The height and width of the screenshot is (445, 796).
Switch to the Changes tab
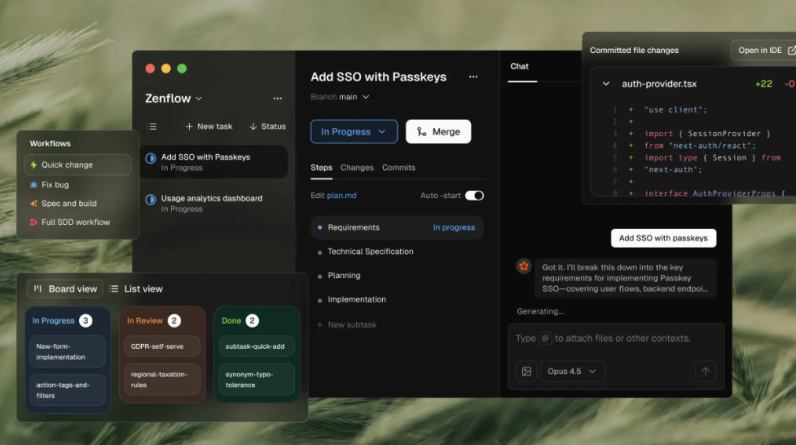[x=357, y=167]
